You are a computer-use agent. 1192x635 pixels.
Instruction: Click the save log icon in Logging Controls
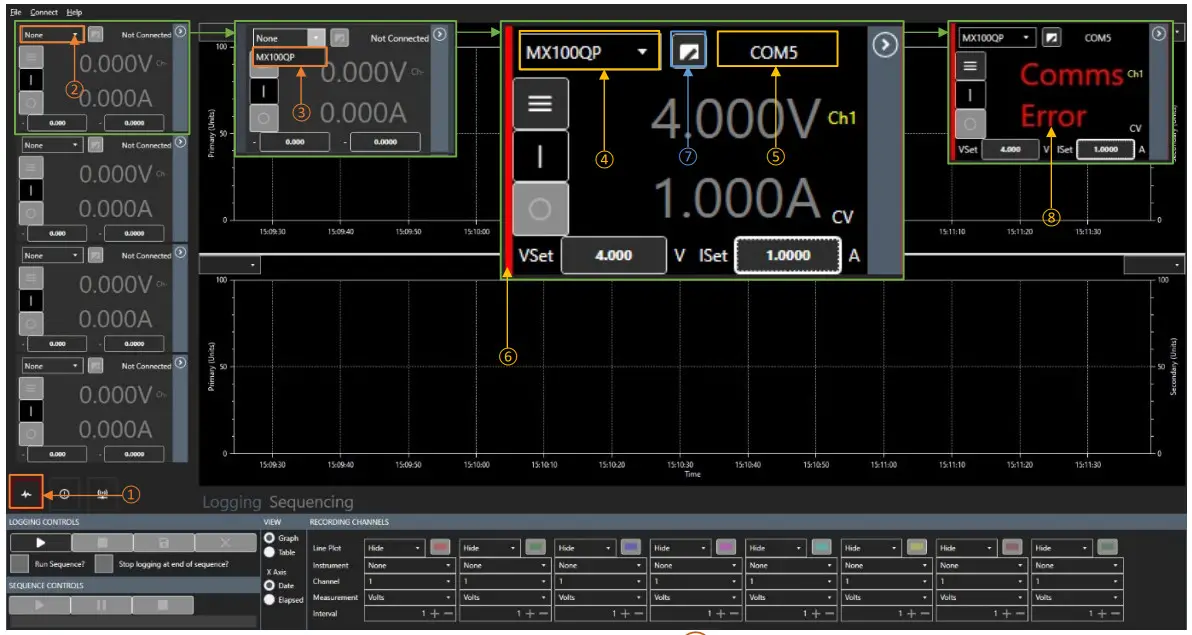click(164, 542)
